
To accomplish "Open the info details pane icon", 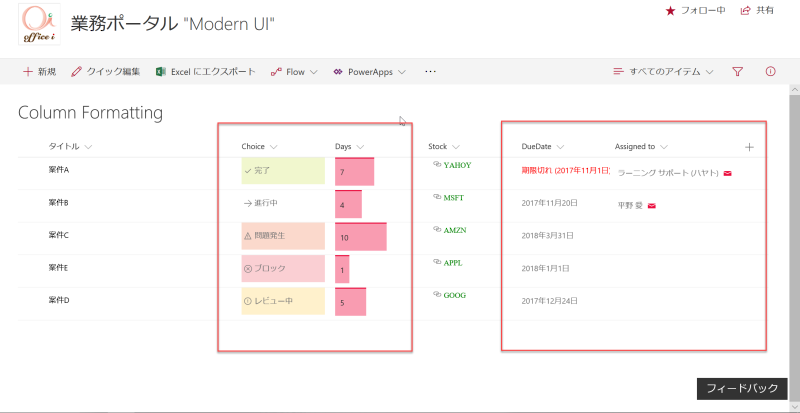I will coord(770,71).
